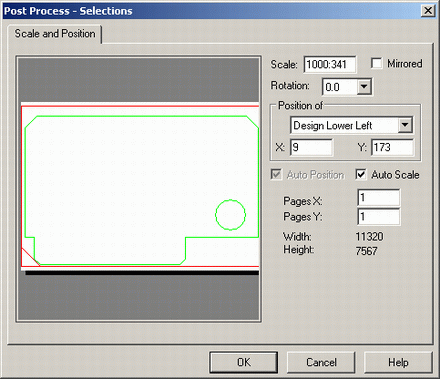The image size is (440, 379).
Task: Open the Rotation dropdown arrow
Action: 364,87
